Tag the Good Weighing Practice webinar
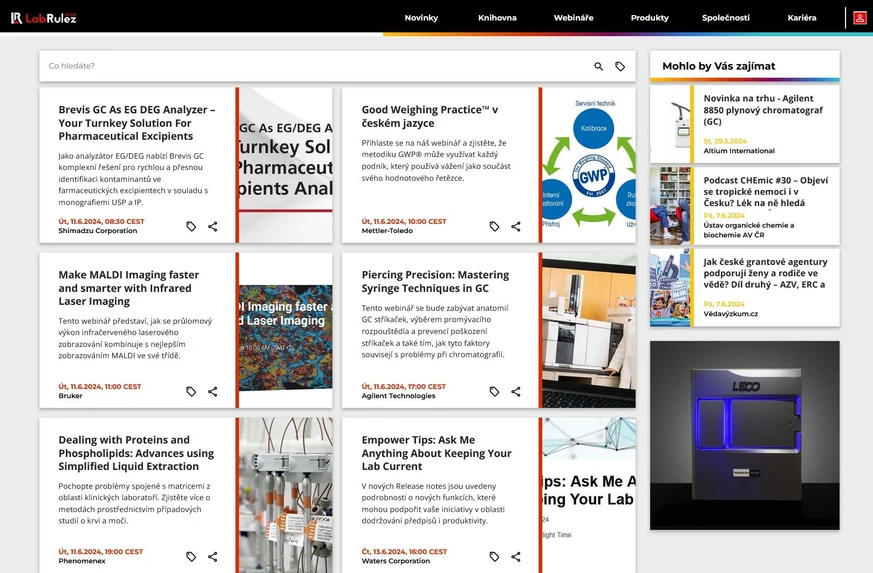 click(494, 227)
